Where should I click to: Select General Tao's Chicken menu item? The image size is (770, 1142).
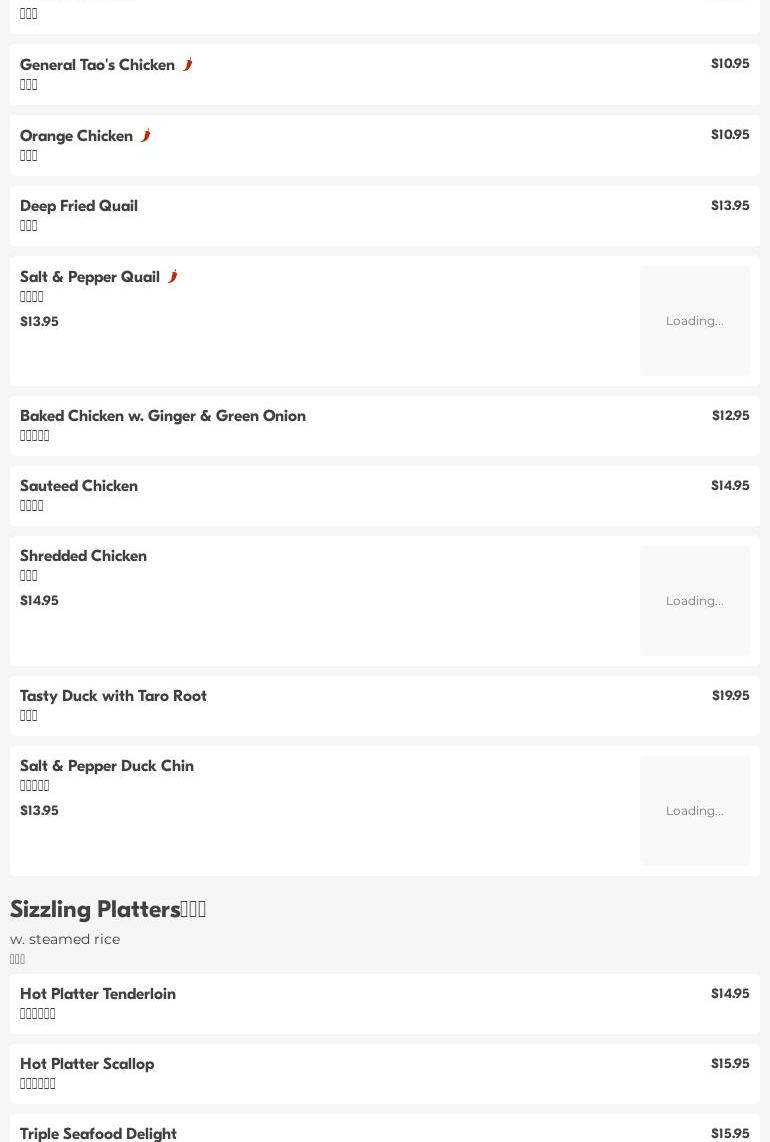pos(97,65)
